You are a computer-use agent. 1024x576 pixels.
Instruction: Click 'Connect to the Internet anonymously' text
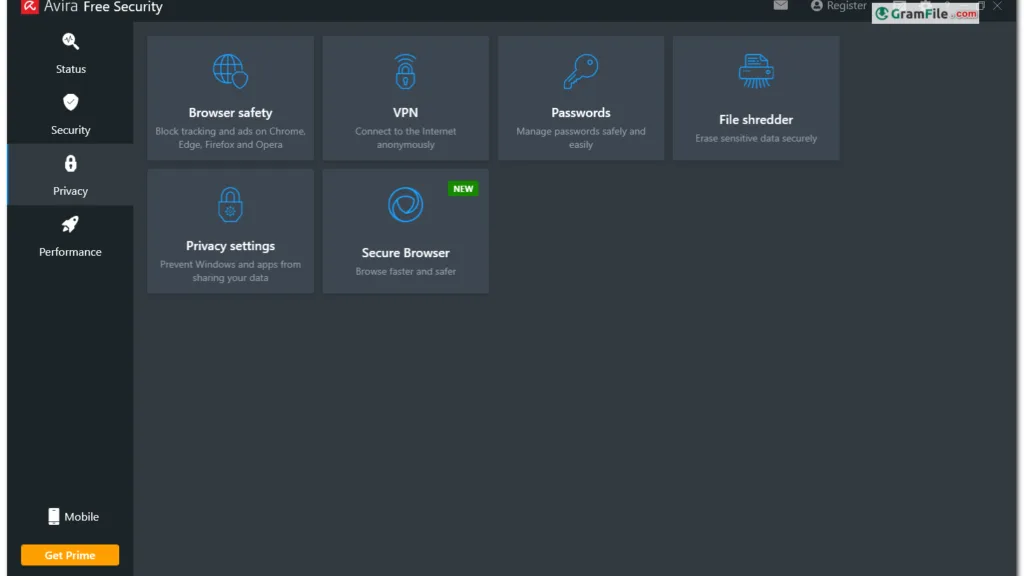[406, 138]
